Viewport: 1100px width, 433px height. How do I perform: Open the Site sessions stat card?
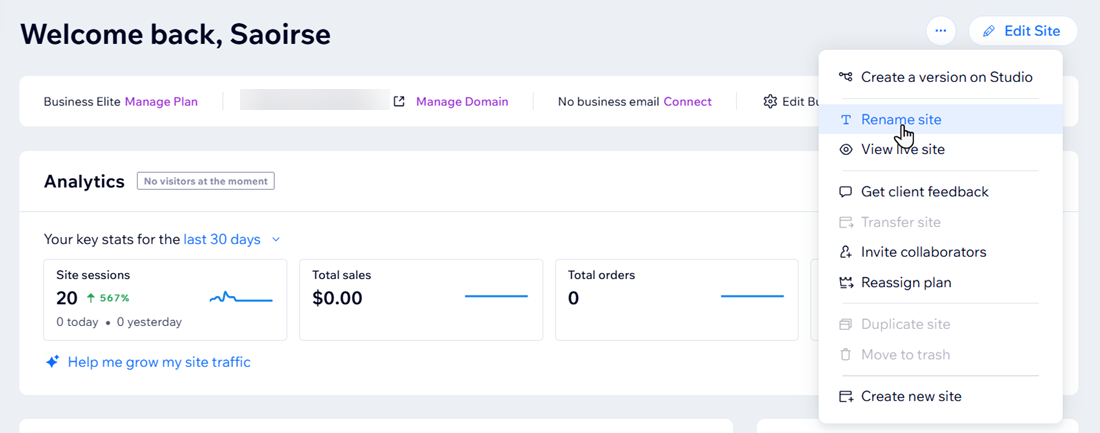[166, 300]
